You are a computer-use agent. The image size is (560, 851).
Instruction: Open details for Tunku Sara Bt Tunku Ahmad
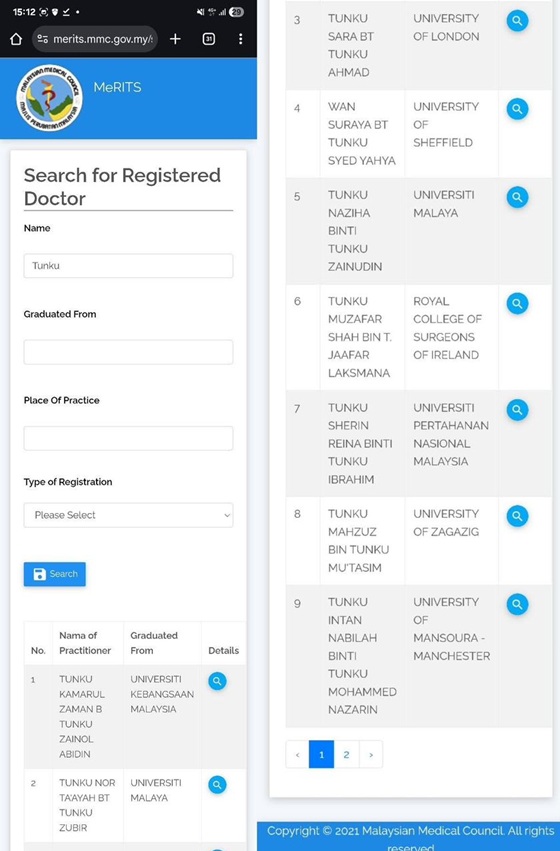[517, 21]
